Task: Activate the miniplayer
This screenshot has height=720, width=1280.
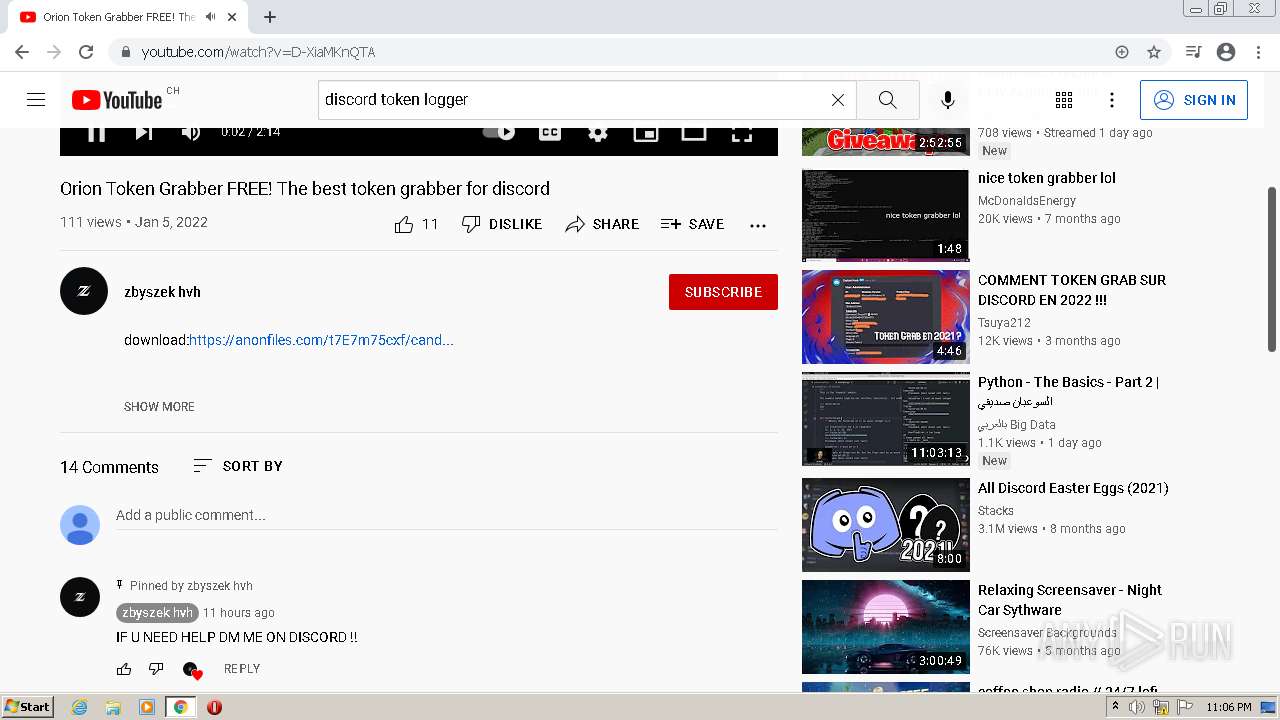Action: coord(646,132)
